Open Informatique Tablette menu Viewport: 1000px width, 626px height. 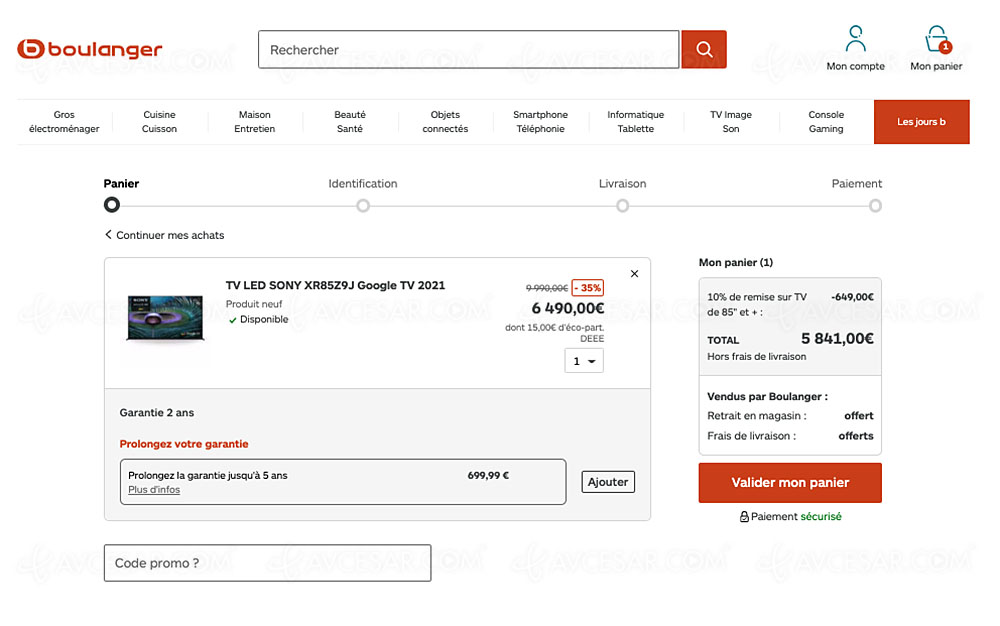pos(636,122)
